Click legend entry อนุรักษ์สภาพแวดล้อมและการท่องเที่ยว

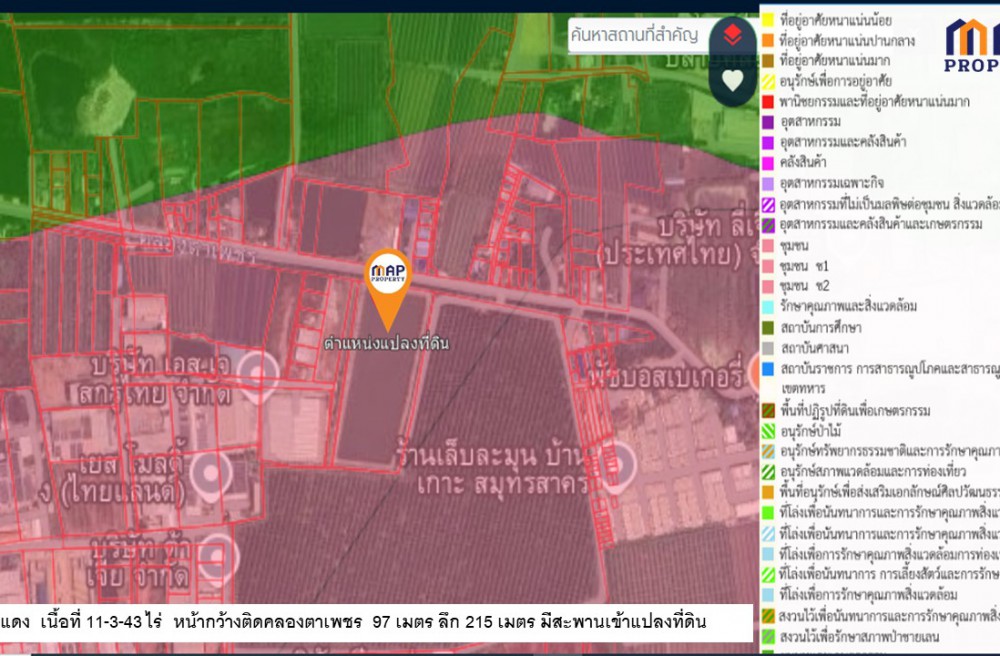point(872,472)
